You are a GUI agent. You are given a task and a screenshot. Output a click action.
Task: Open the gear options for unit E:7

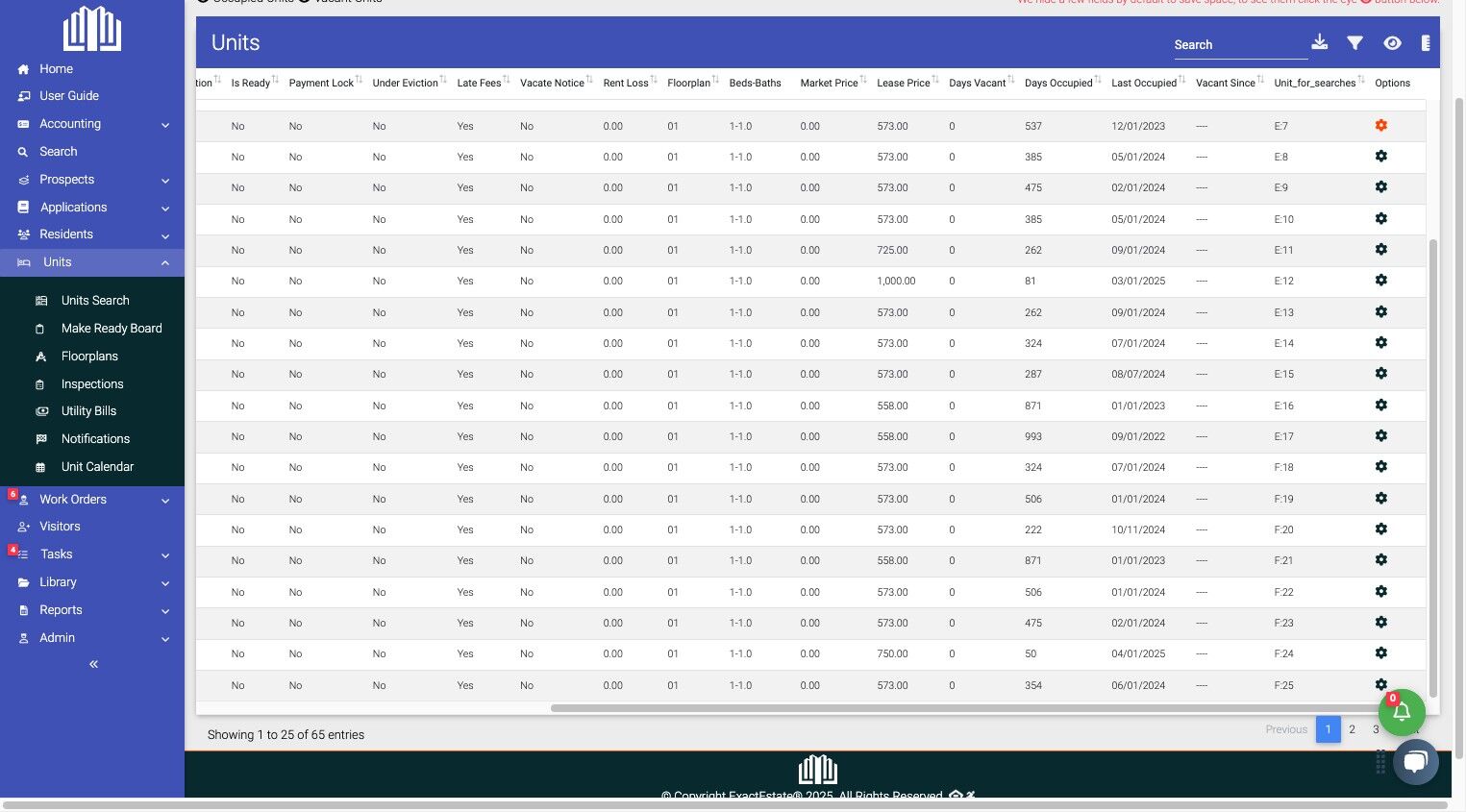click(x=1380, y=125)
